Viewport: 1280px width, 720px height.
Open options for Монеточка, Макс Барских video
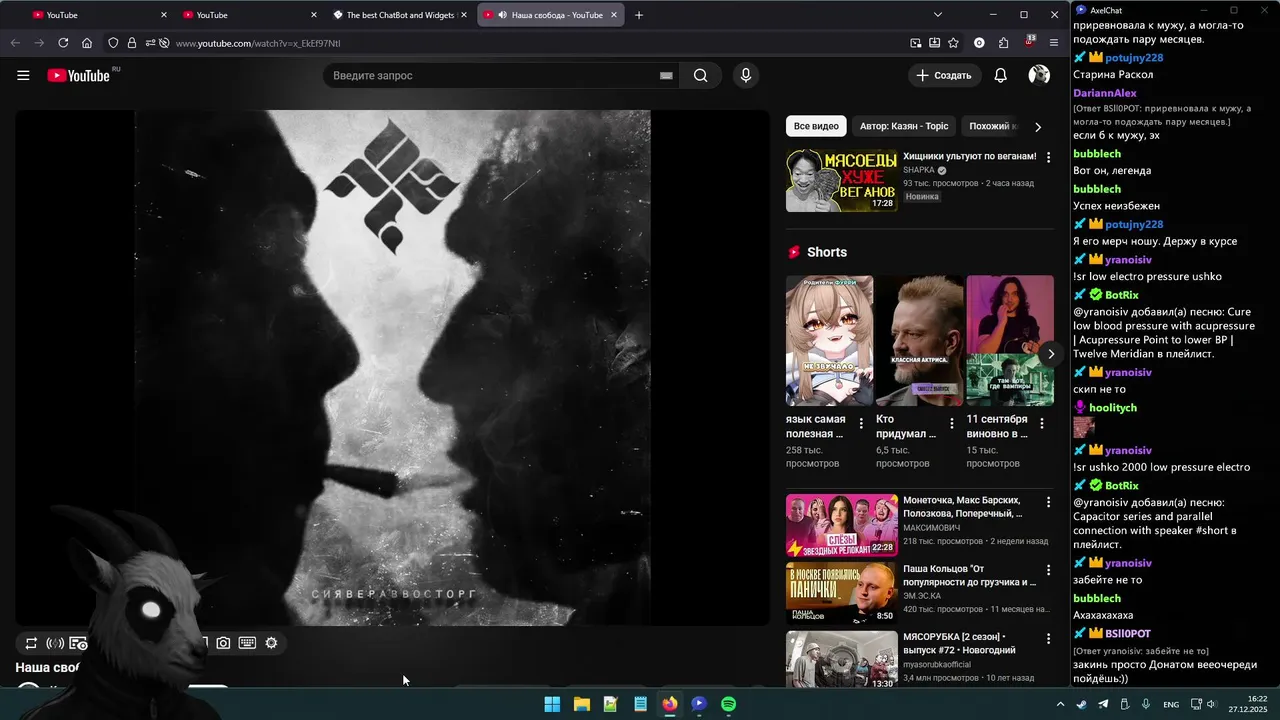[x=1048, y=502]
